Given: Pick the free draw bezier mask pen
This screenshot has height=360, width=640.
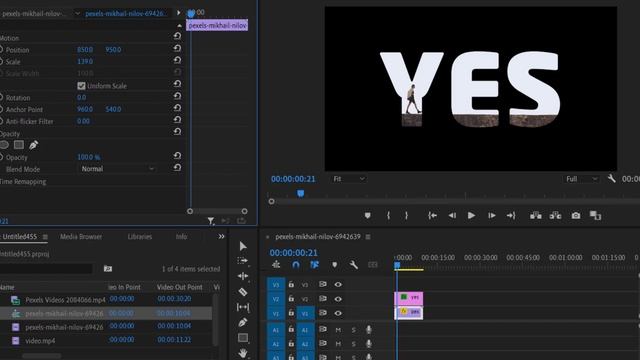Looking at the screenshot, I should (x=33, y=144).
